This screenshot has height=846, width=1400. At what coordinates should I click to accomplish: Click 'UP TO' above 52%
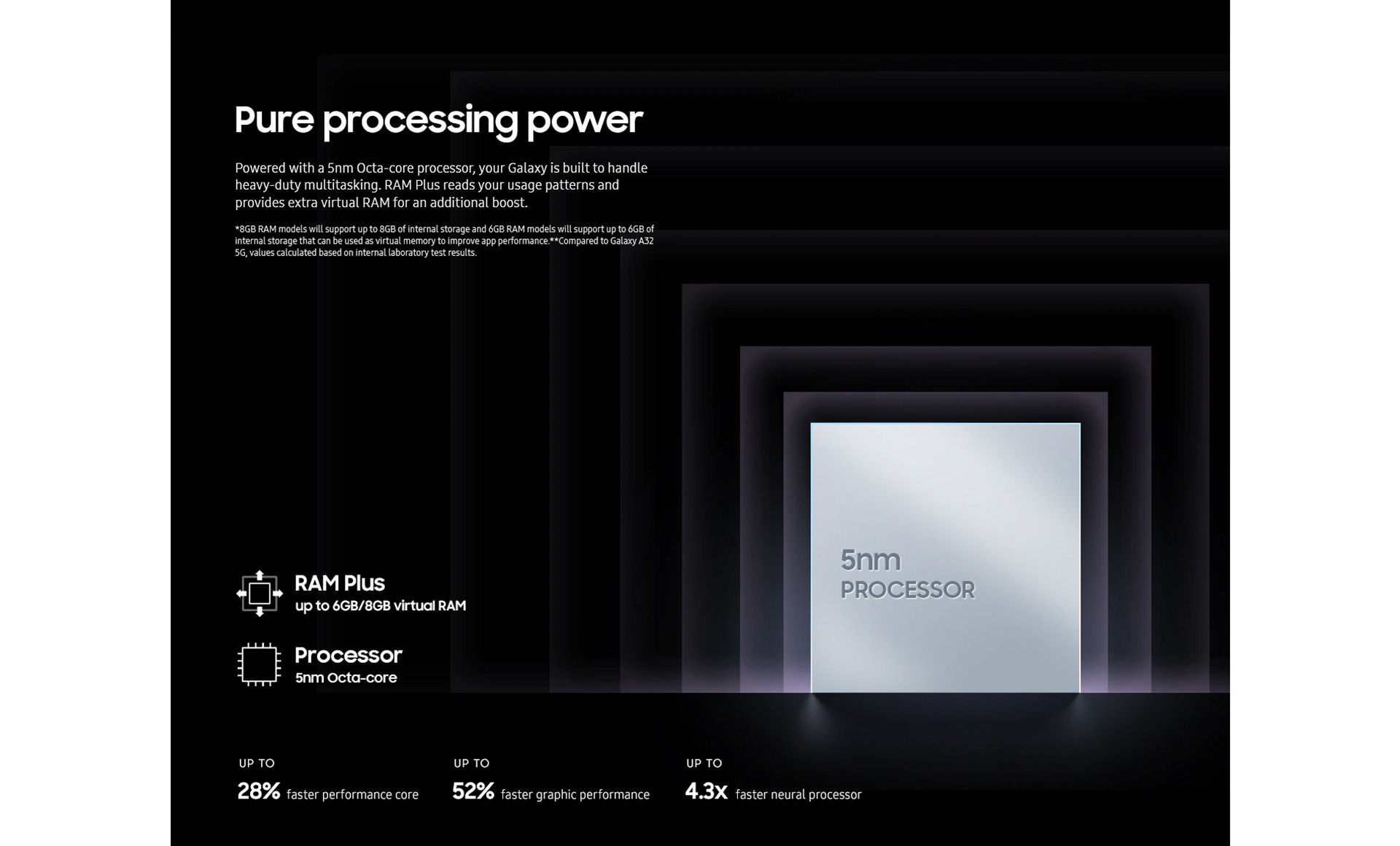coord(471,764)
